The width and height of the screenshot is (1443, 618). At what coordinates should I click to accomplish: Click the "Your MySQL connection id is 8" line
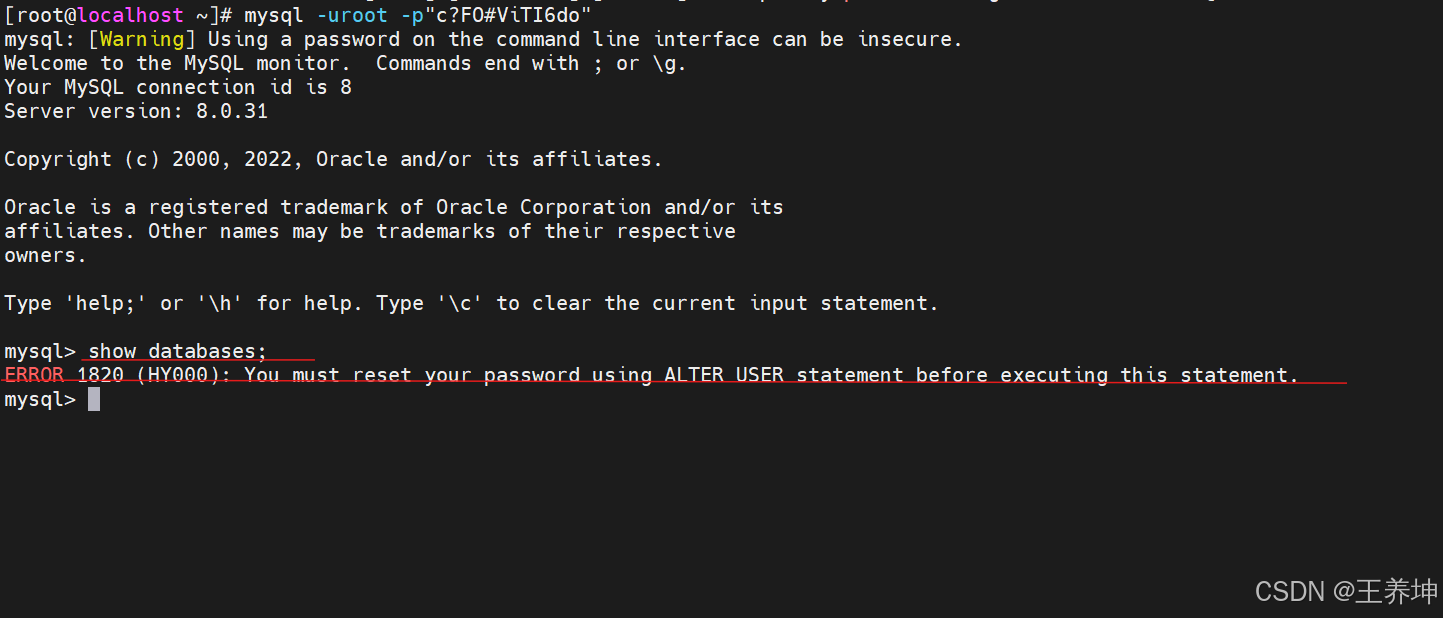(x=178, y=87)
